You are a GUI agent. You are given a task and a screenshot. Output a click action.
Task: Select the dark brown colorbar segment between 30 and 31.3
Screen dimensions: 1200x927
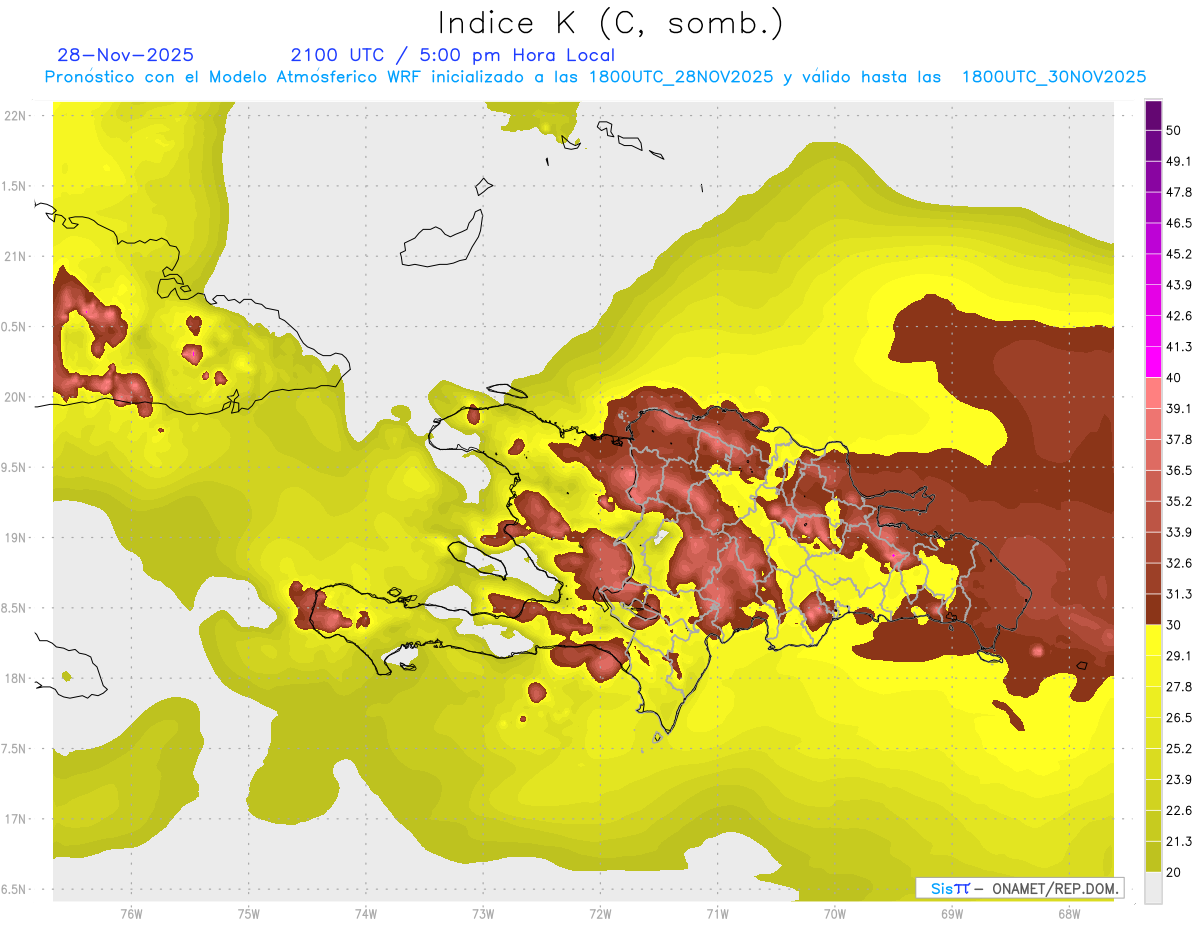(1153, 610)
